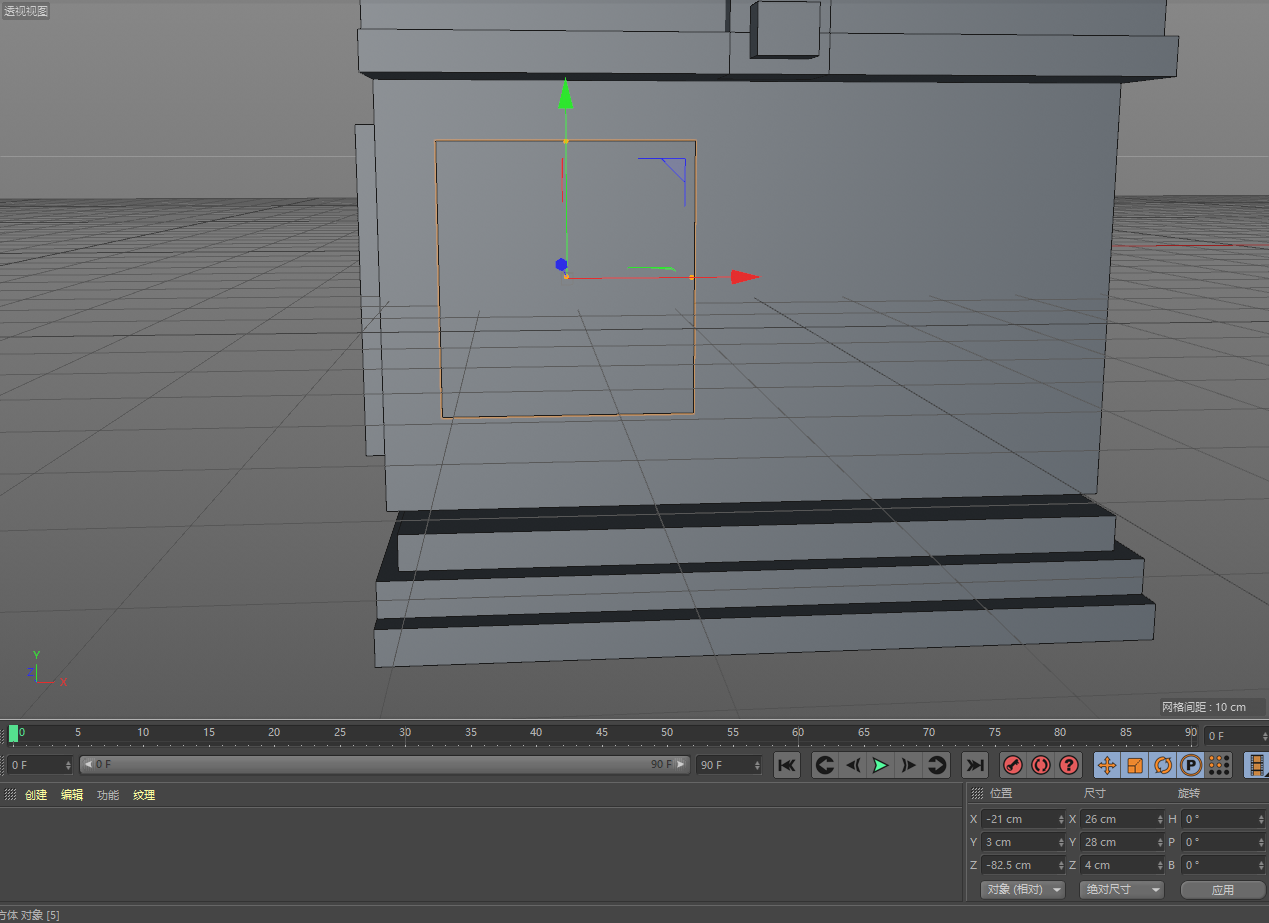The width and height of the screenshot is (1269, 923).
Task: Toggle scale keyframing on or off
Action: point(1135,765)
